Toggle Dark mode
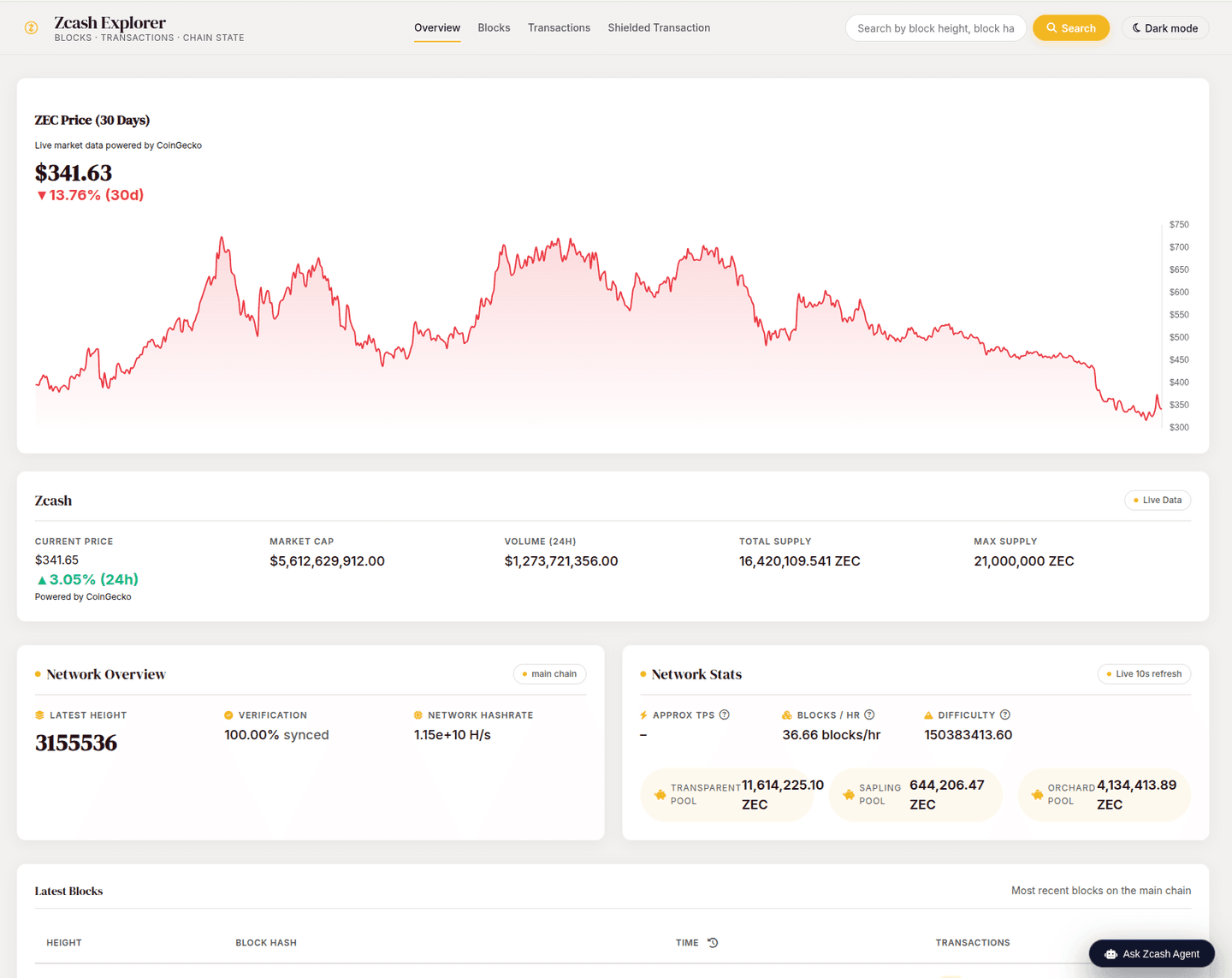1232x978 pixels. pos(1164,27)
